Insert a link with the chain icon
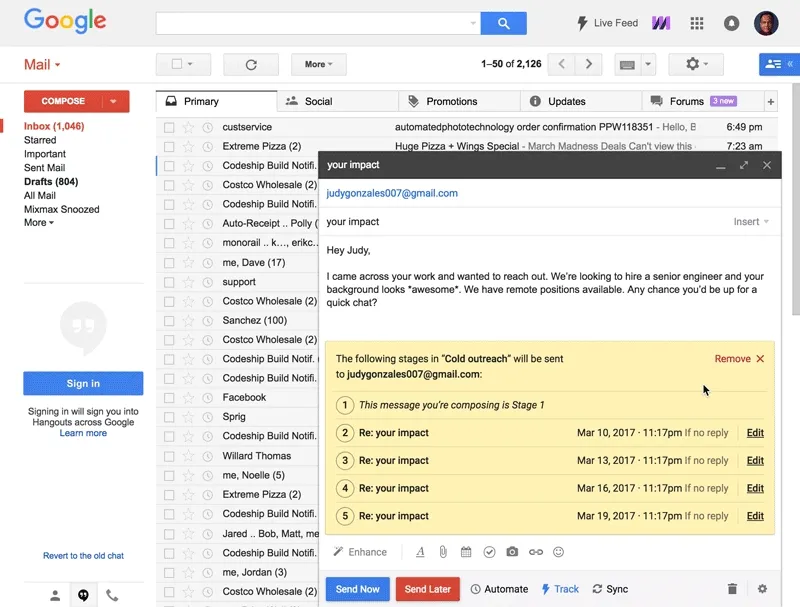The width and height of the screenshot is (800, 607). click(x=536, y=552)
